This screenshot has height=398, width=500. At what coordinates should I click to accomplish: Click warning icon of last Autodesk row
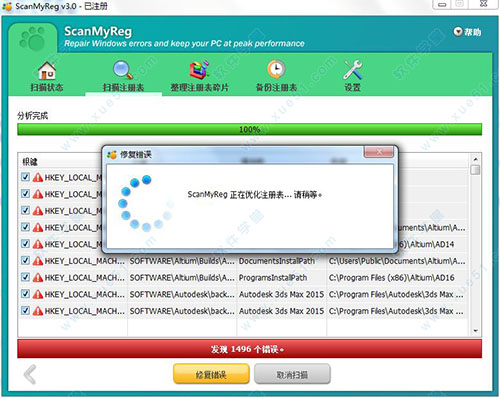[x=38, y=311]
